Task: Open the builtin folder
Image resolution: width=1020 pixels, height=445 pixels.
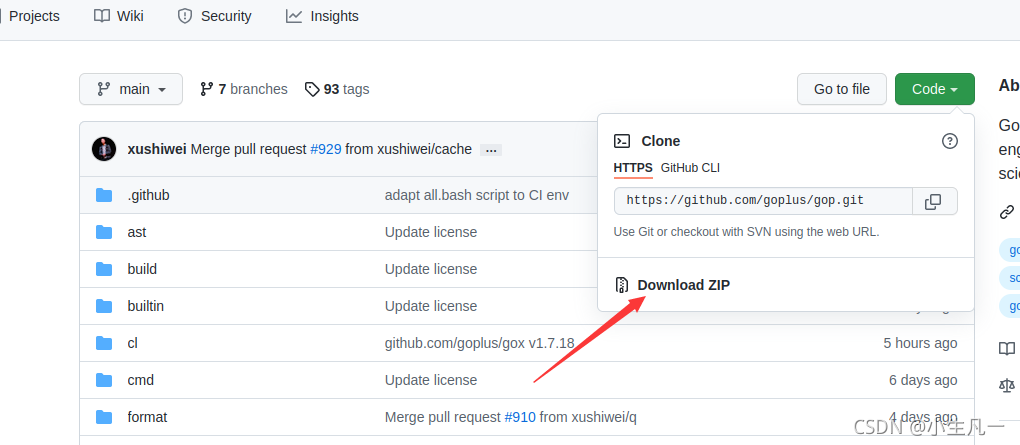Action: coord(146,306)
